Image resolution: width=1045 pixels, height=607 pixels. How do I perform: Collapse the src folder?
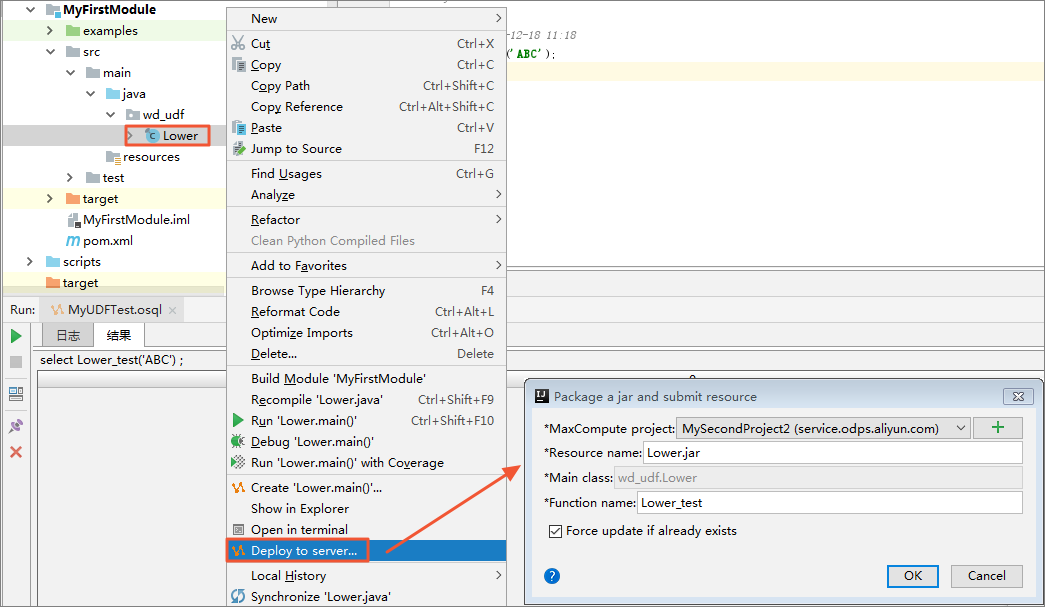[51, 52]
